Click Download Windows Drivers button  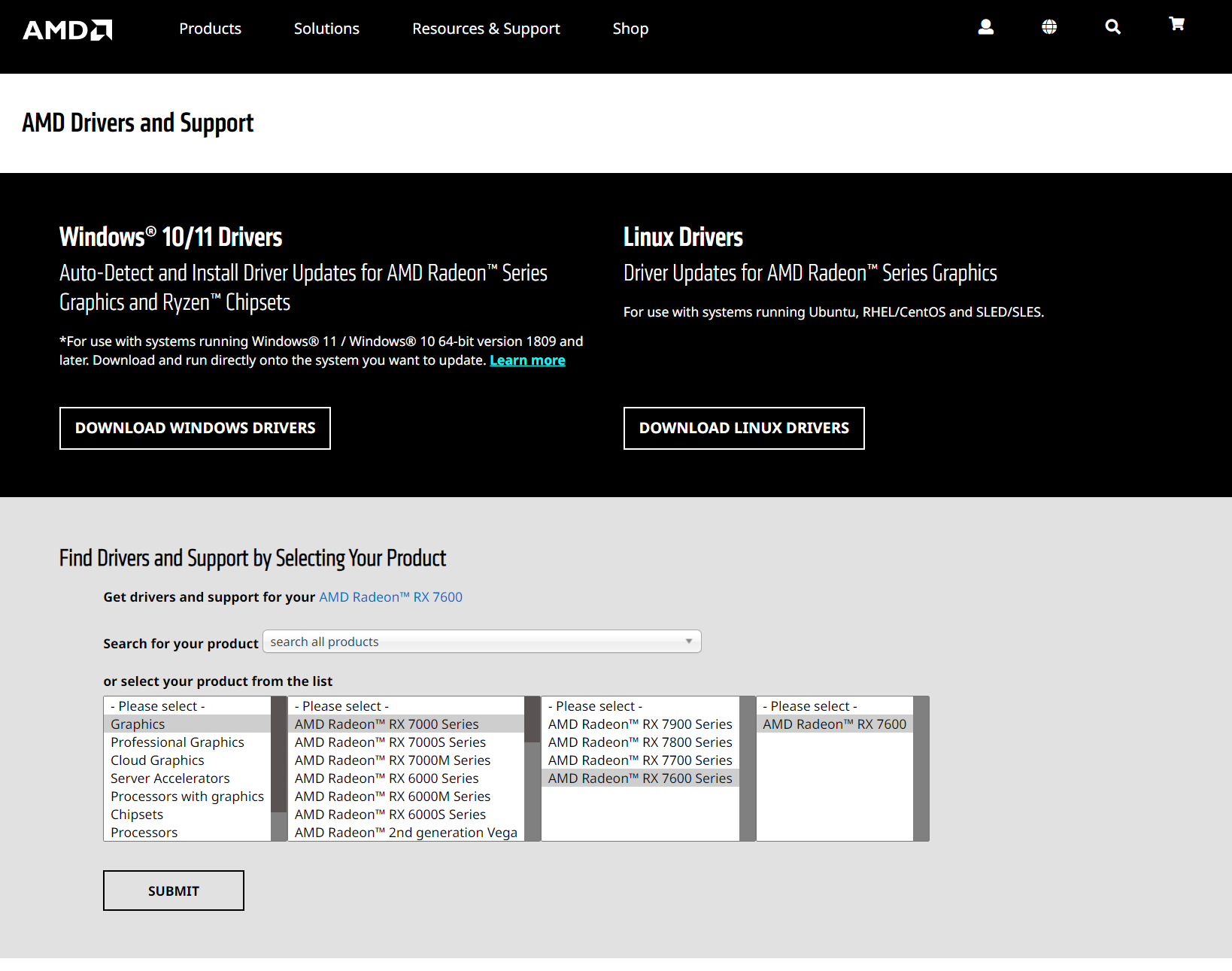coord(195,428)
